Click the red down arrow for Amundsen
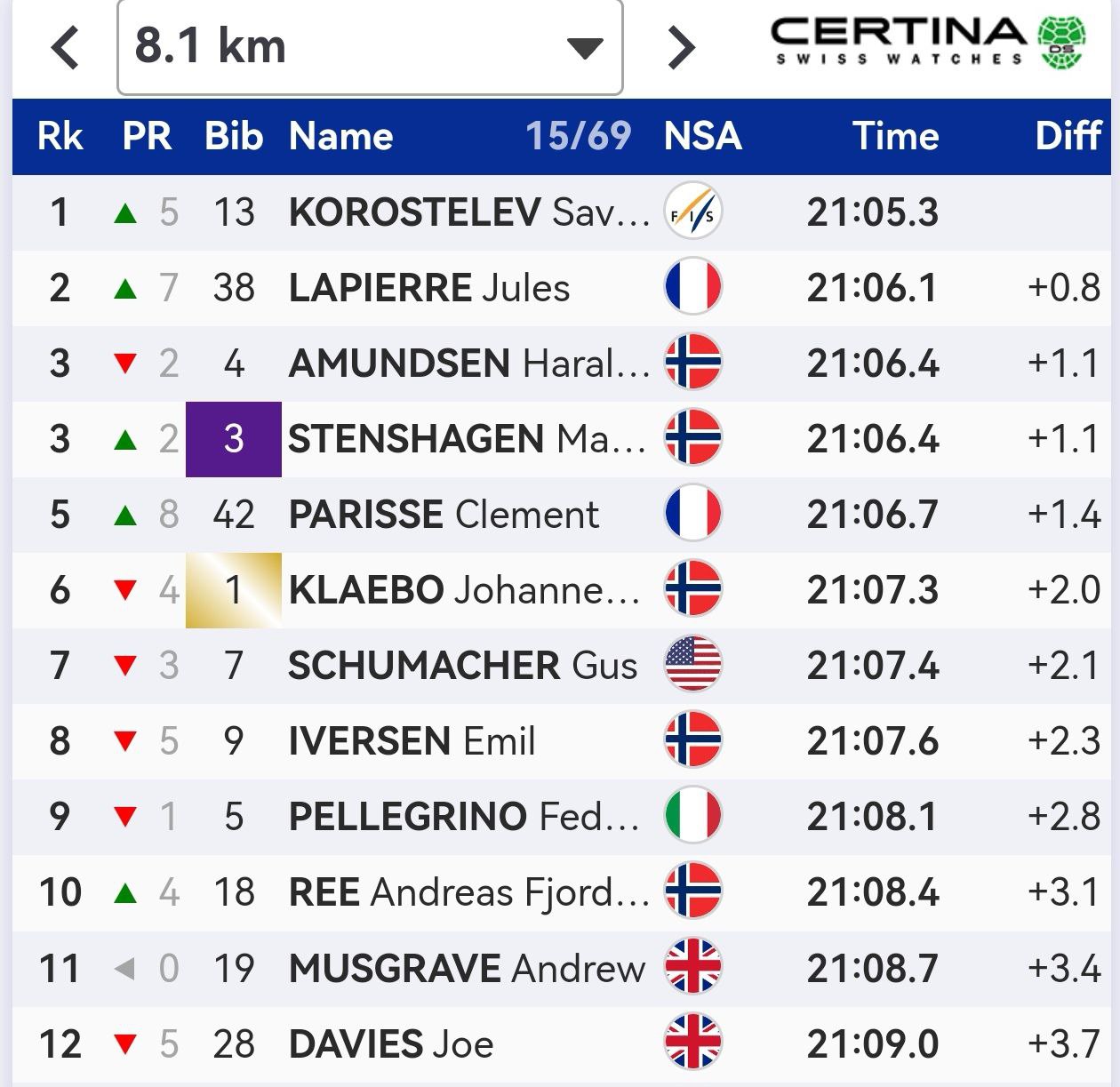The height and width of the screenshot is (1087, 1120). [125, 364]
